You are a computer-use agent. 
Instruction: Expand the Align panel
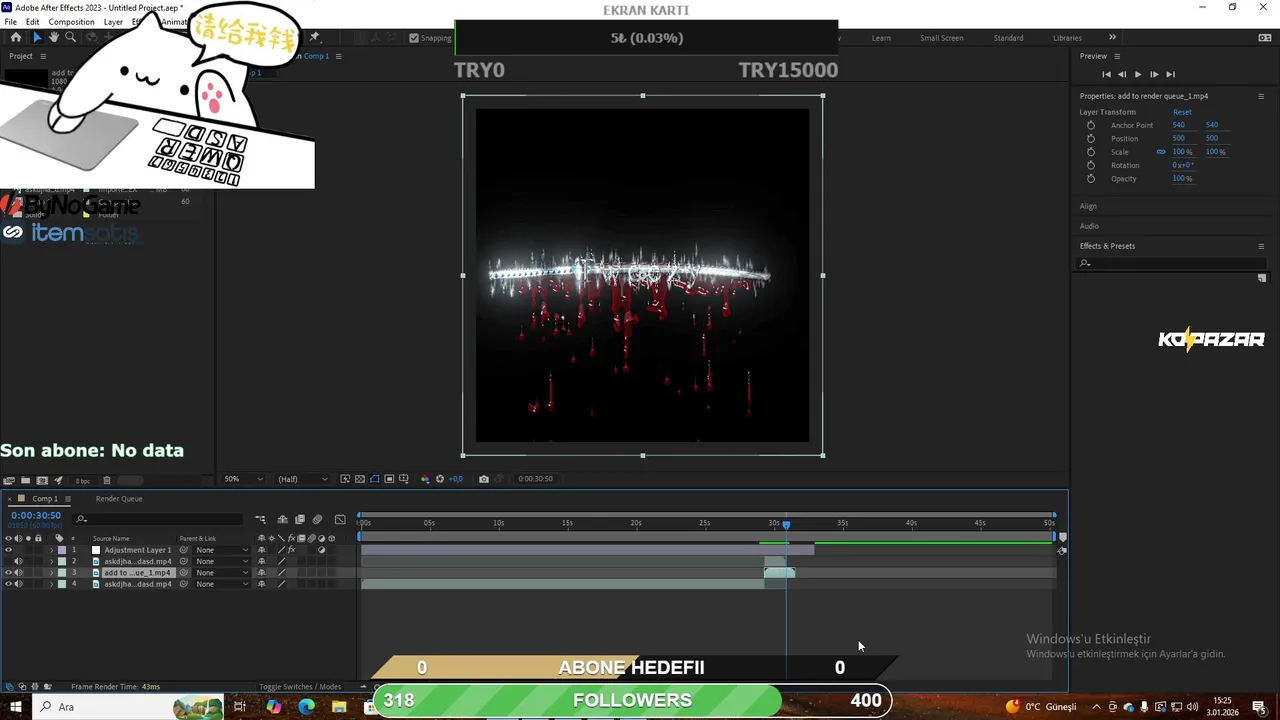(1088, 206)
